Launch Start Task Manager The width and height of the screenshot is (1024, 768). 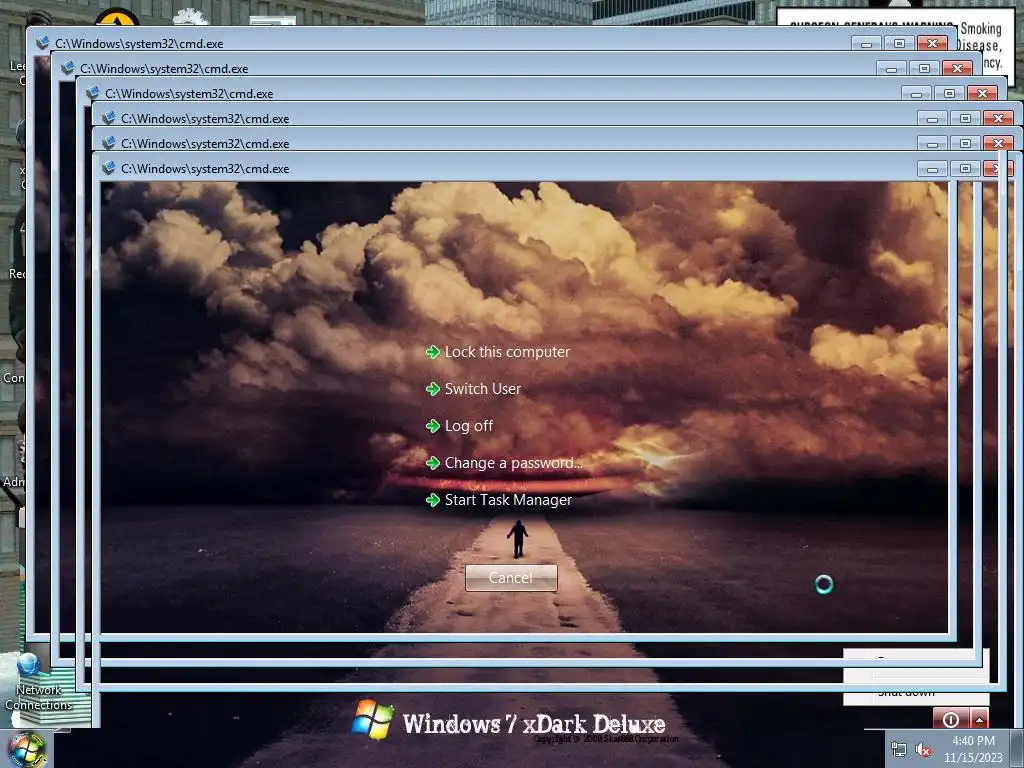pos(498,500)
